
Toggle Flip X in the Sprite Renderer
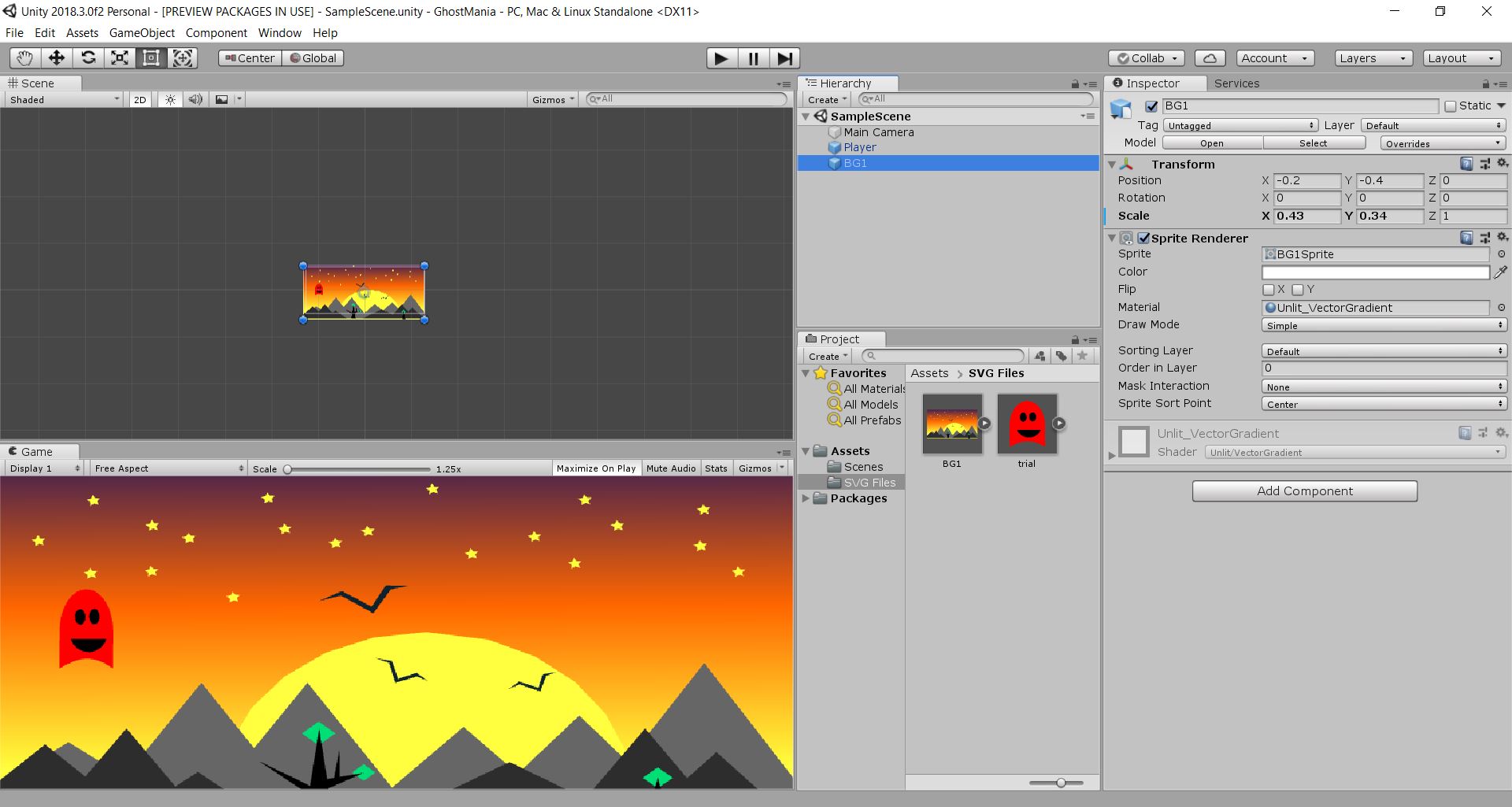[x=1268, y=290]
